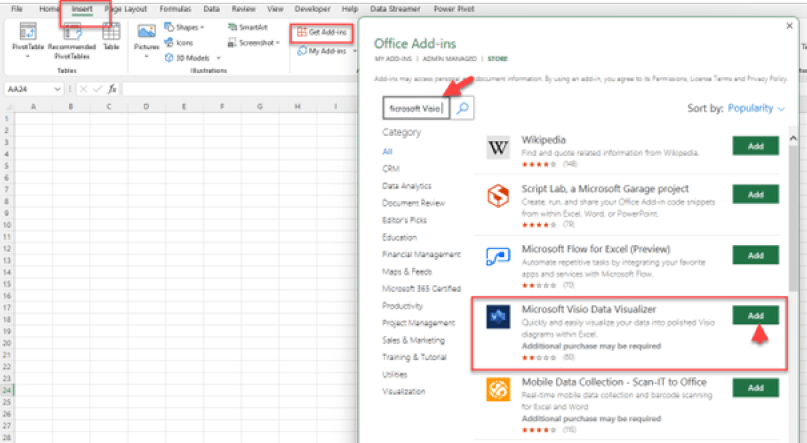This screenshot has width=807, height=443.
Task: Open the Review tab
Action: pyautogui.click(x=243, y=9)
